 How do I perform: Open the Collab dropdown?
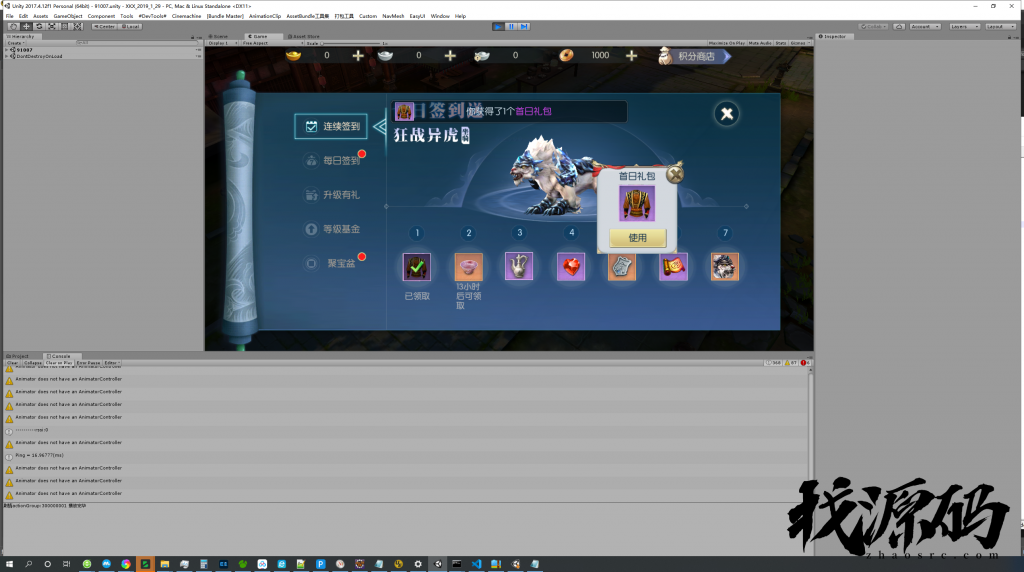874,26
